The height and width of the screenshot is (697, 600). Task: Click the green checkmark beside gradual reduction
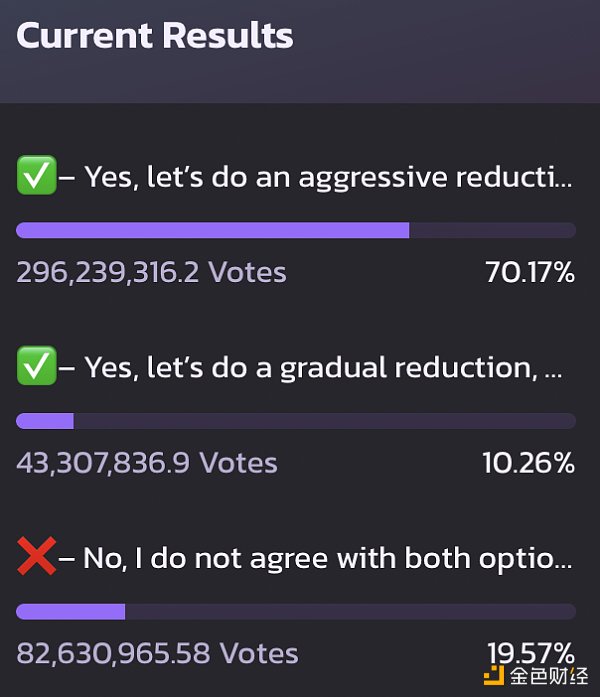tap(36, 368)
